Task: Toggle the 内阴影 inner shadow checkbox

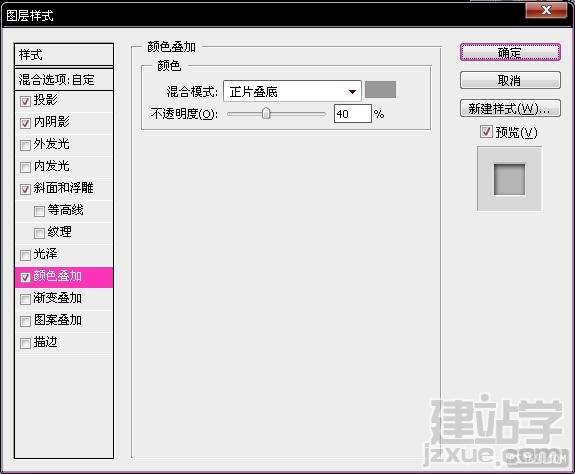Action: point(25,124)
